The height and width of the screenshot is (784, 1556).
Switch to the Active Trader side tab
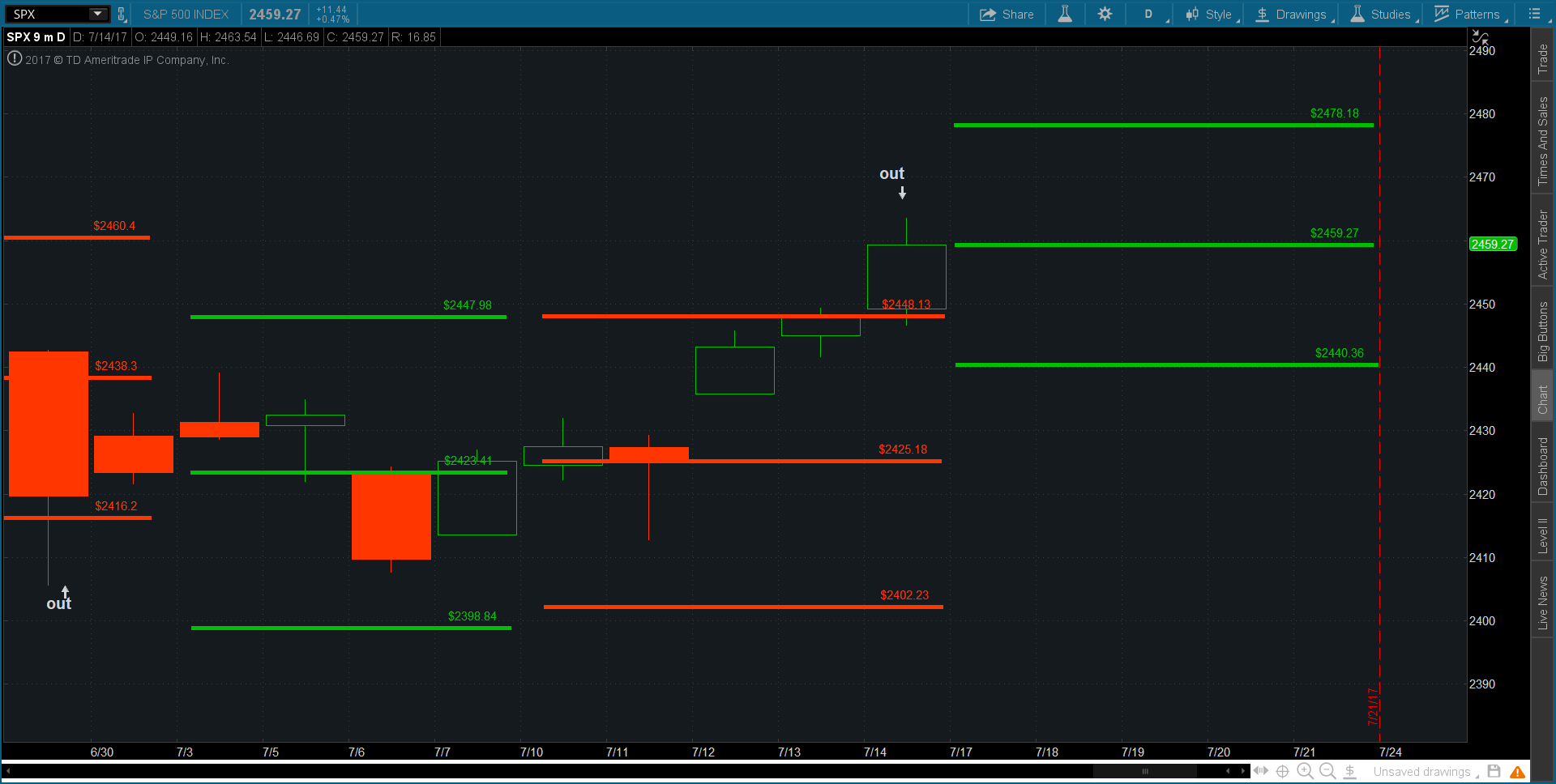click(x=1543, y=245)
